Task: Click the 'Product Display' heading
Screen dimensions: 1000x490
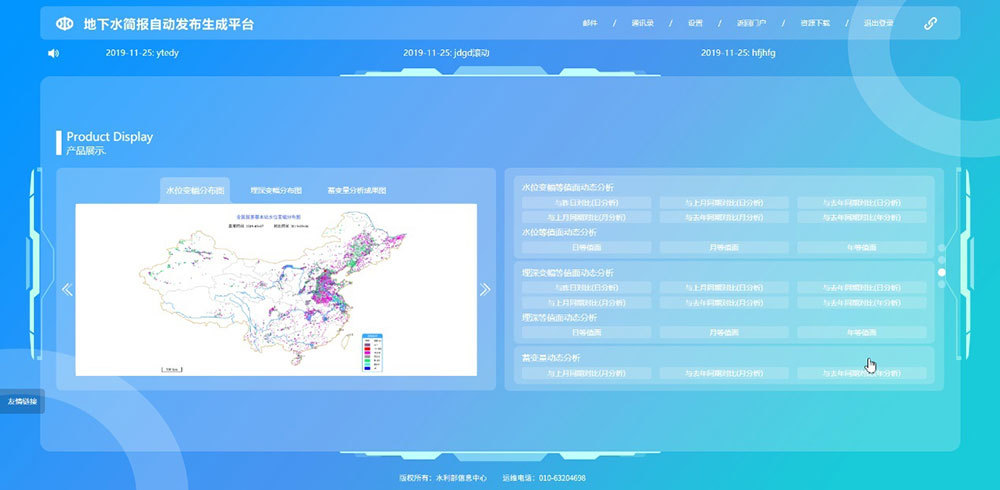Action: [110, 137]
